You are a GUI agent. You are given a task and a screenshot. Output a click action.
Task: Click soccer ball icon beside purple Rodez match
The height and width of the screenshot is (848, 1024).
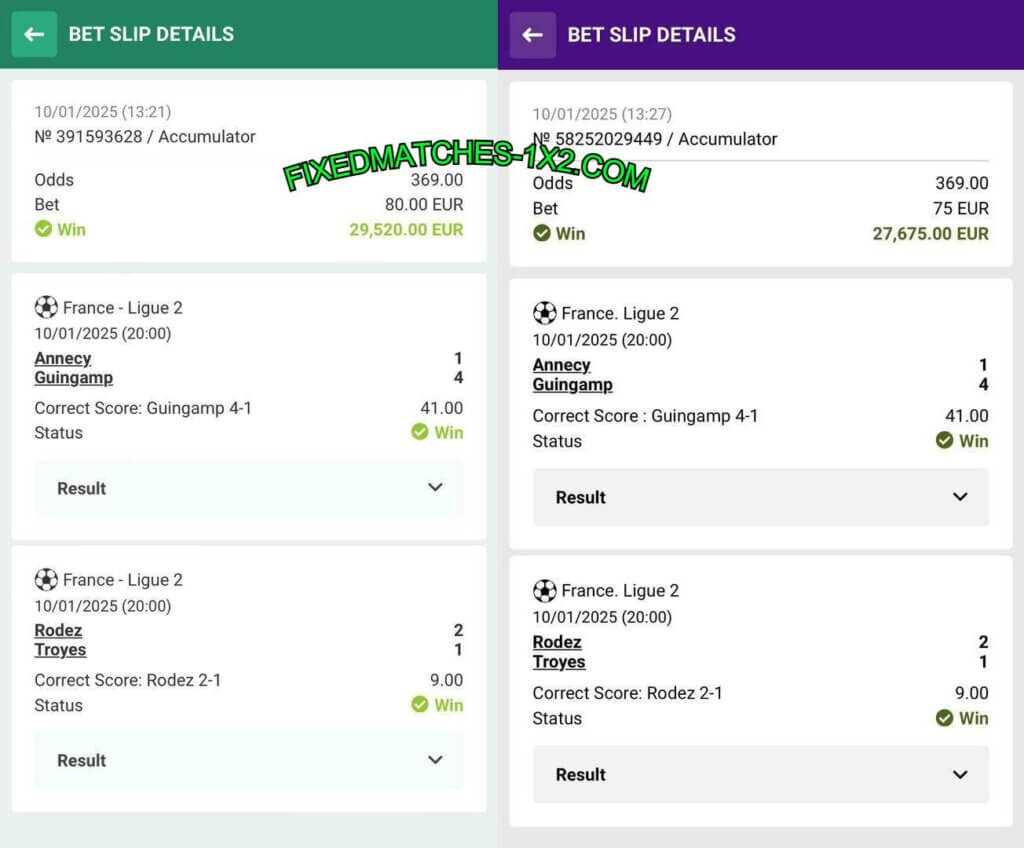click(x=544, y=590)
